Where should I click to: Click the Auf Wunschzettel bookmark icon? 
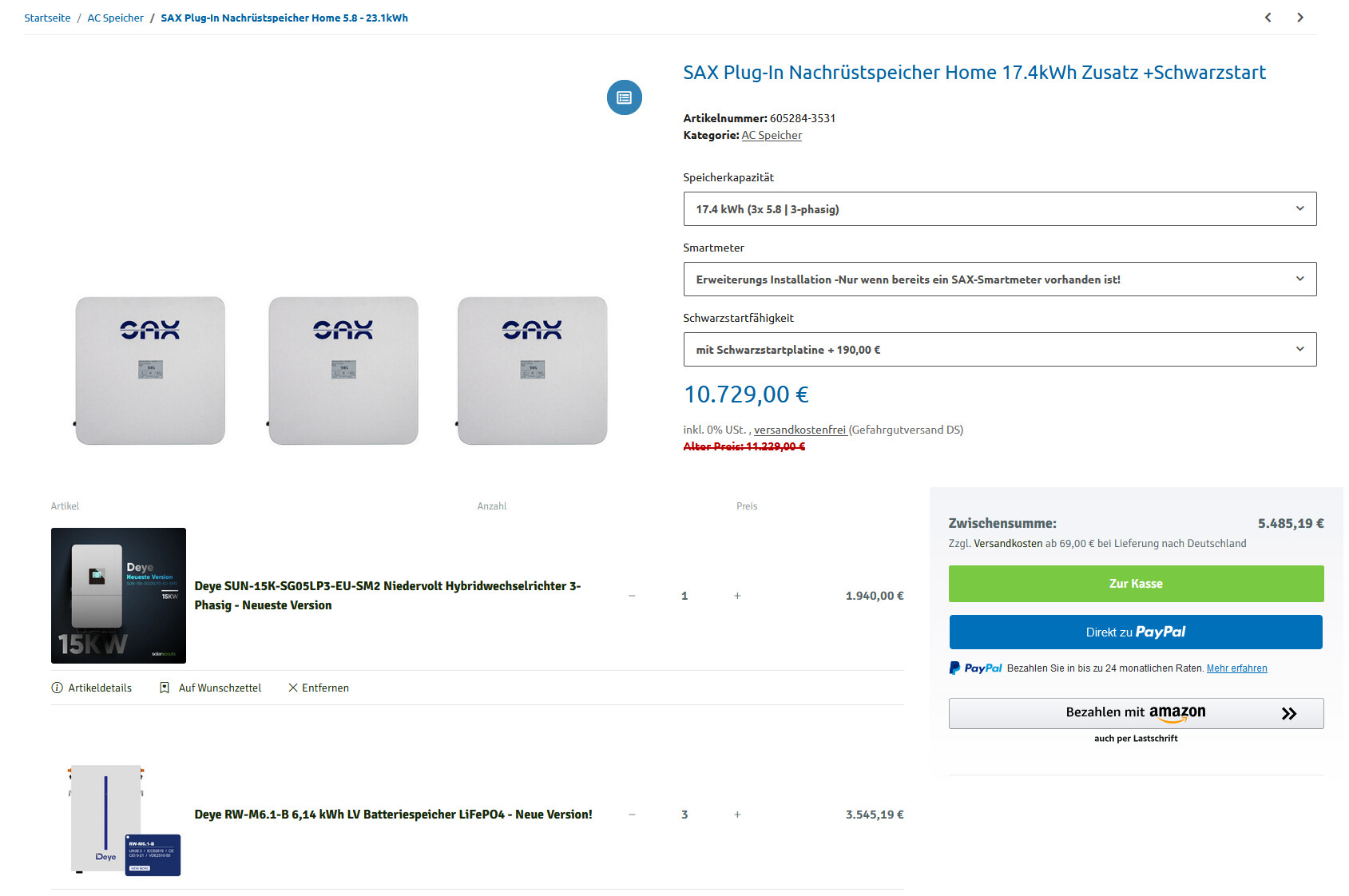(x=165, y=688)
